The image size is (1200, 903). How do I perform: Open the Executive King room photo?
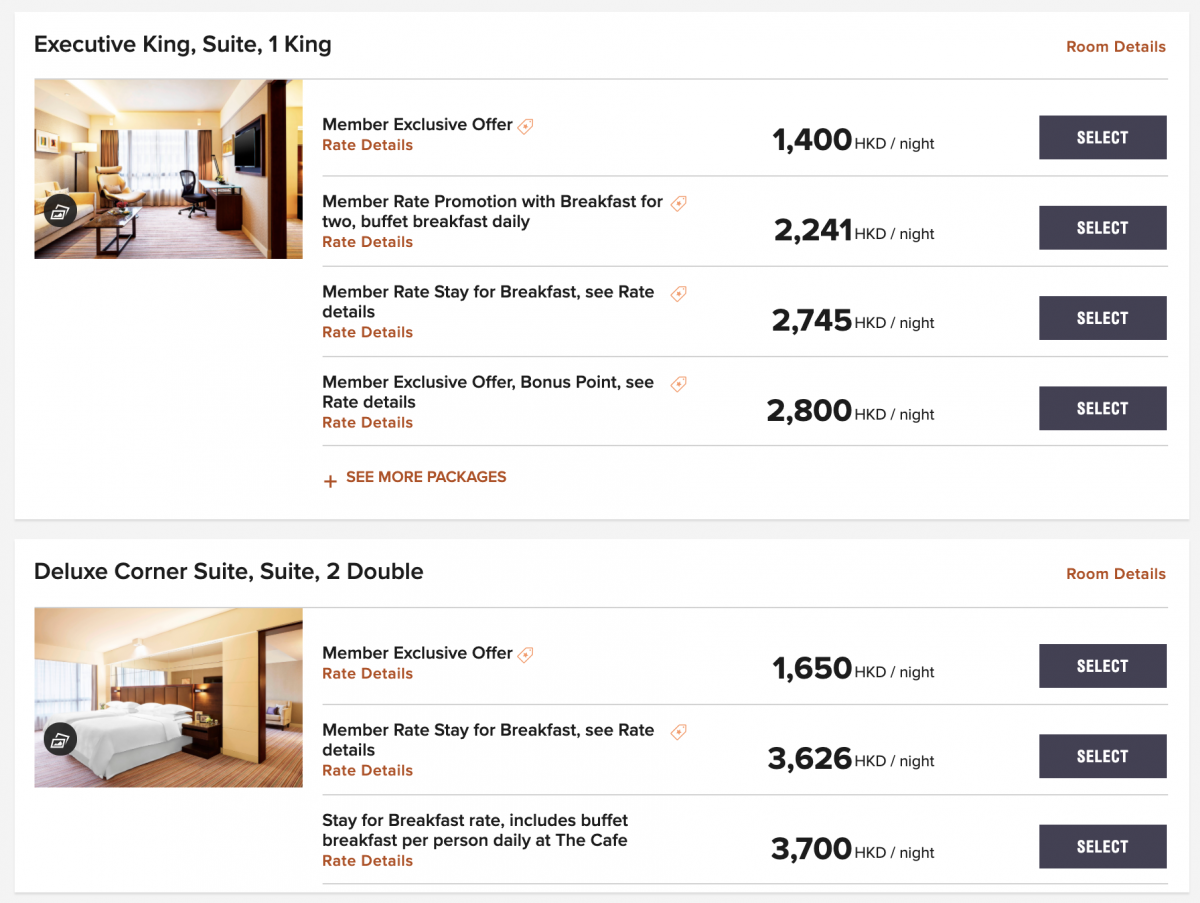(x=180, y=160)
